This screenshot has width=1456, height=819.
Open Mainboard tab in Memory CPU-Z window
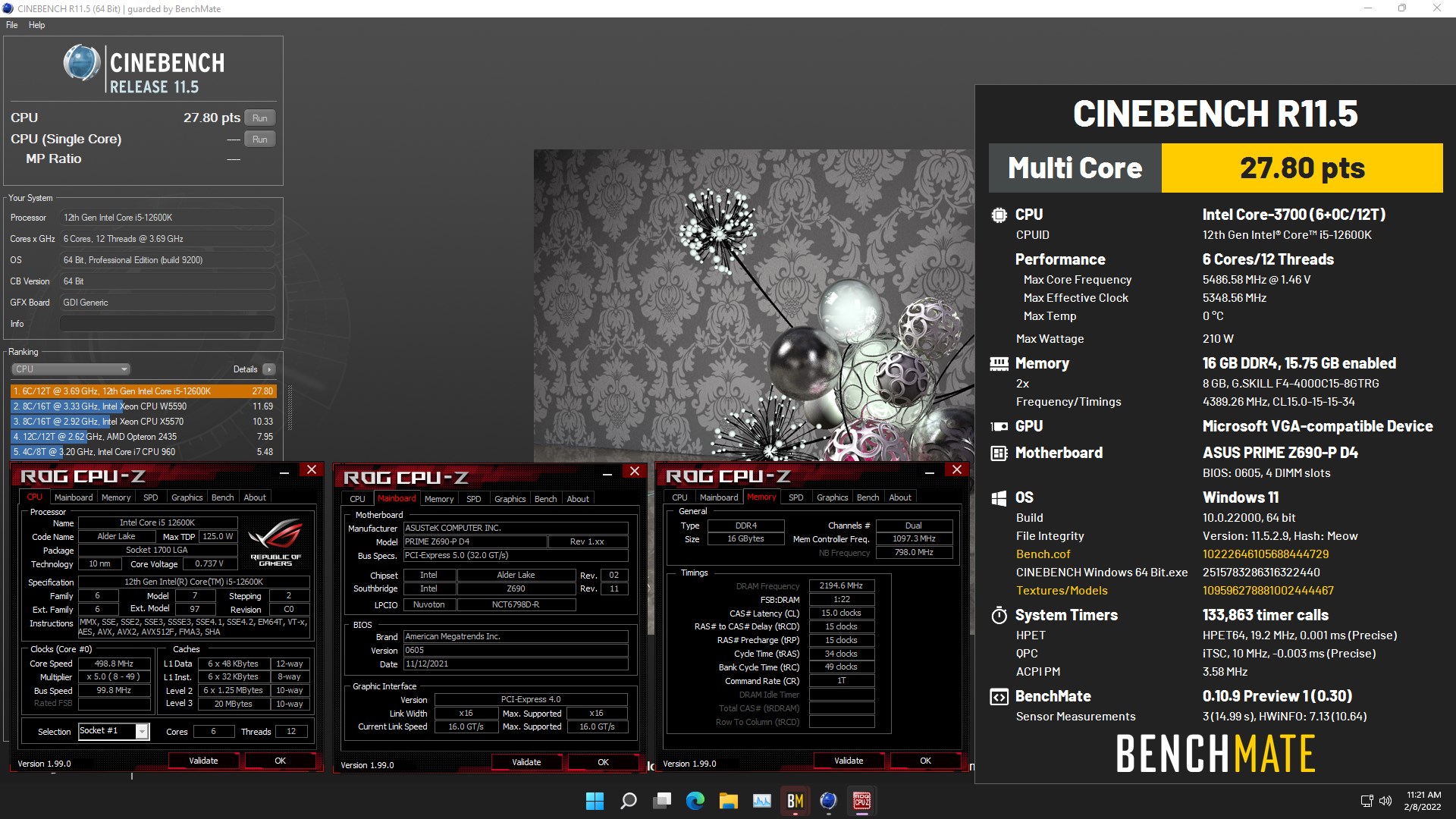pos(719,497)
